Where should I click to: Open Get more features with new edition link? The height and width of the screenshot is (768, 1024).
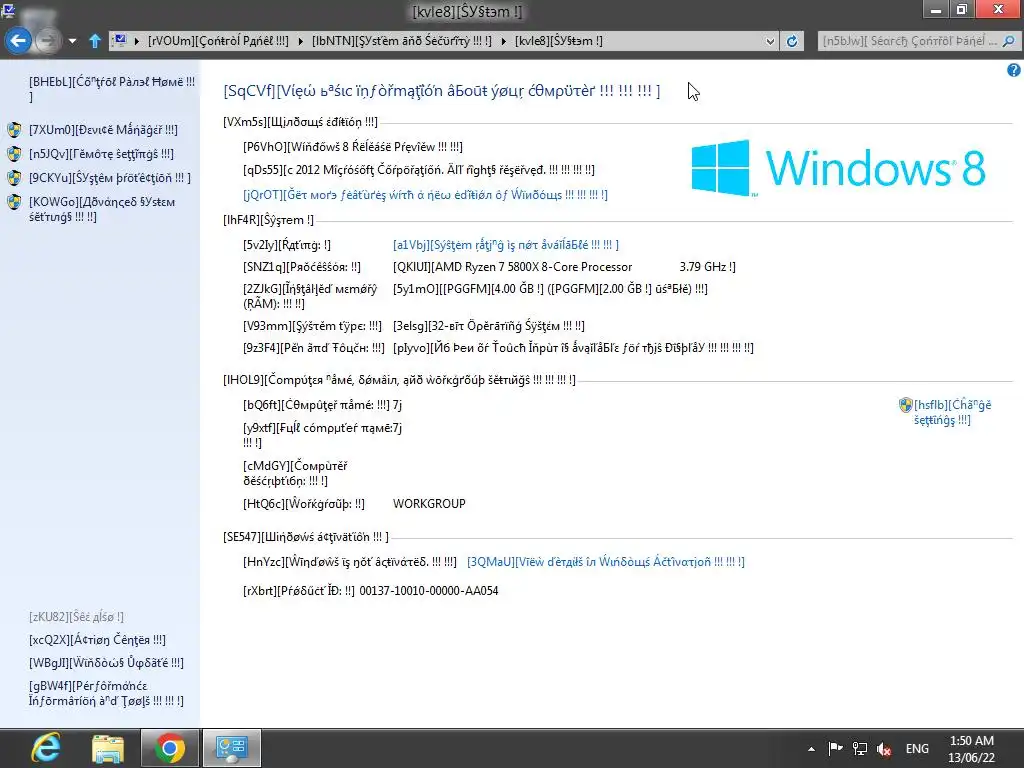[x=425, y=195]
